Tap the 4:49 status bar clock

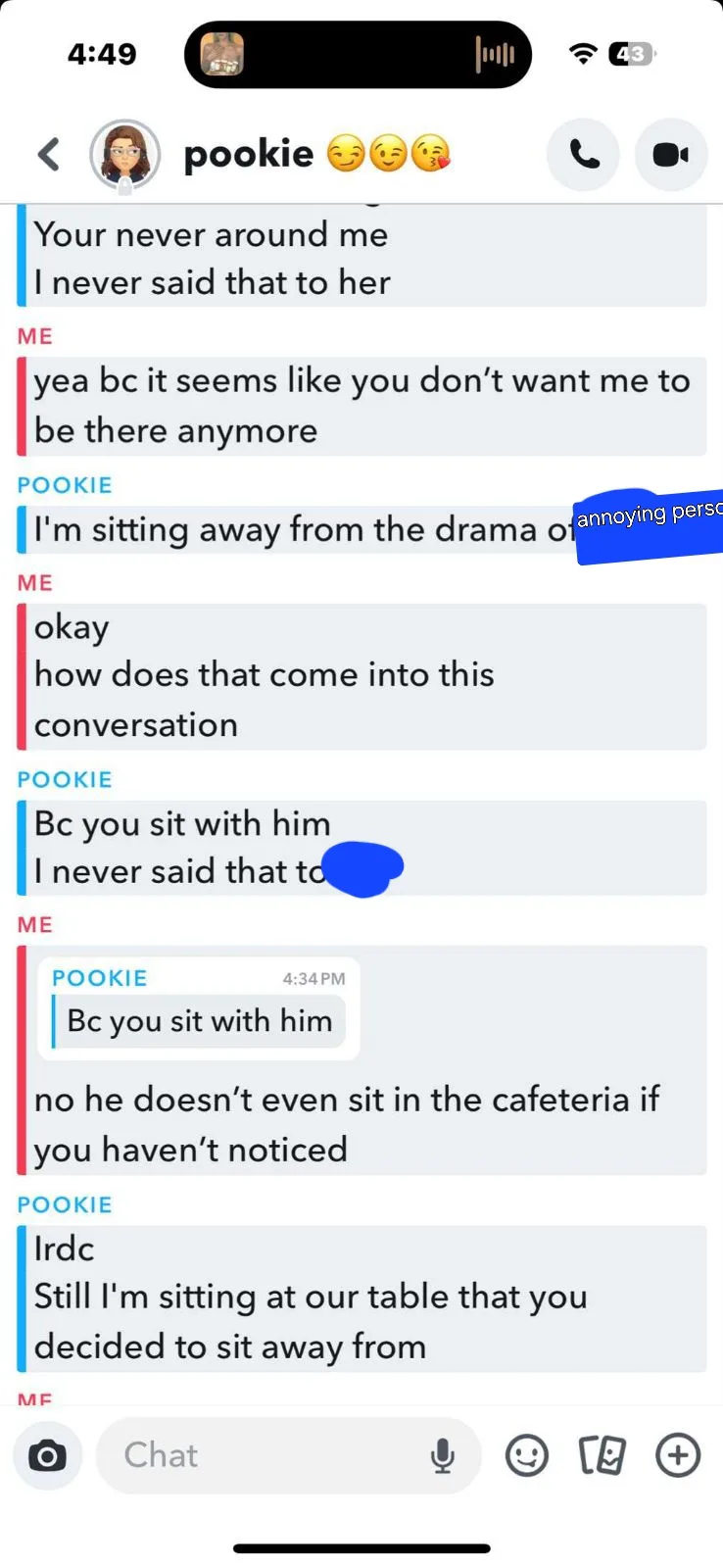(x=102, y=54)
